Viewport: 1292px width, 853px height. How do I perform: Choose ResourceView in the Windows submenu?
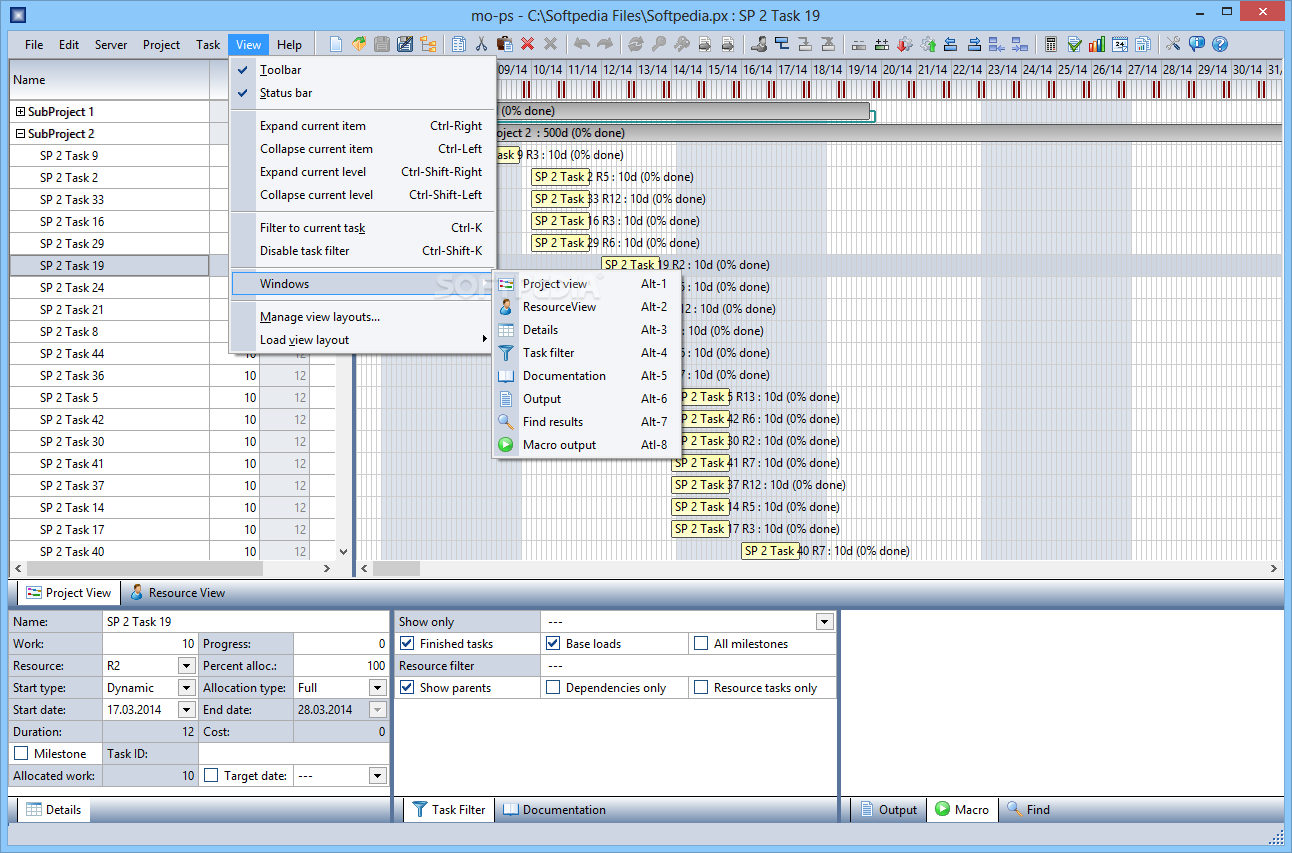click(586, 307)
